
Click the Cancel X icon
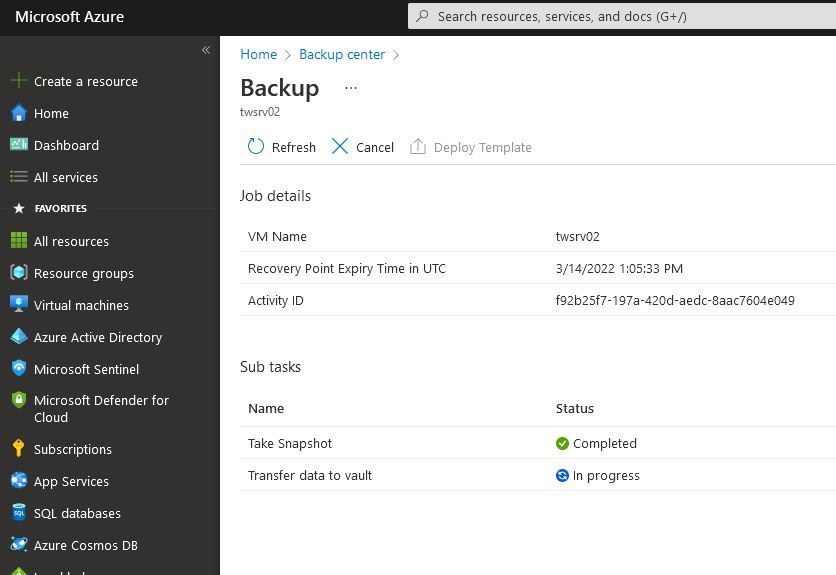(340, 146)
